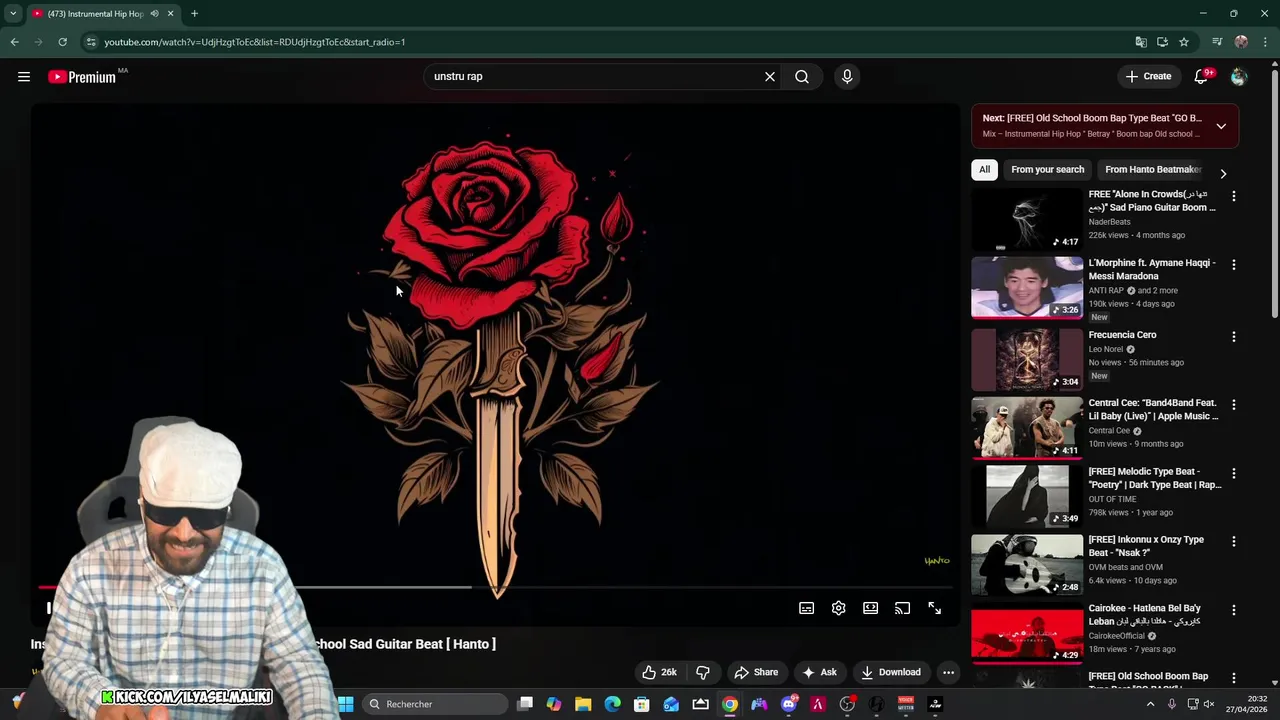Seek on the video progress bar
The height and width of the screenshot is (720, 1280).
coord(495,587)
